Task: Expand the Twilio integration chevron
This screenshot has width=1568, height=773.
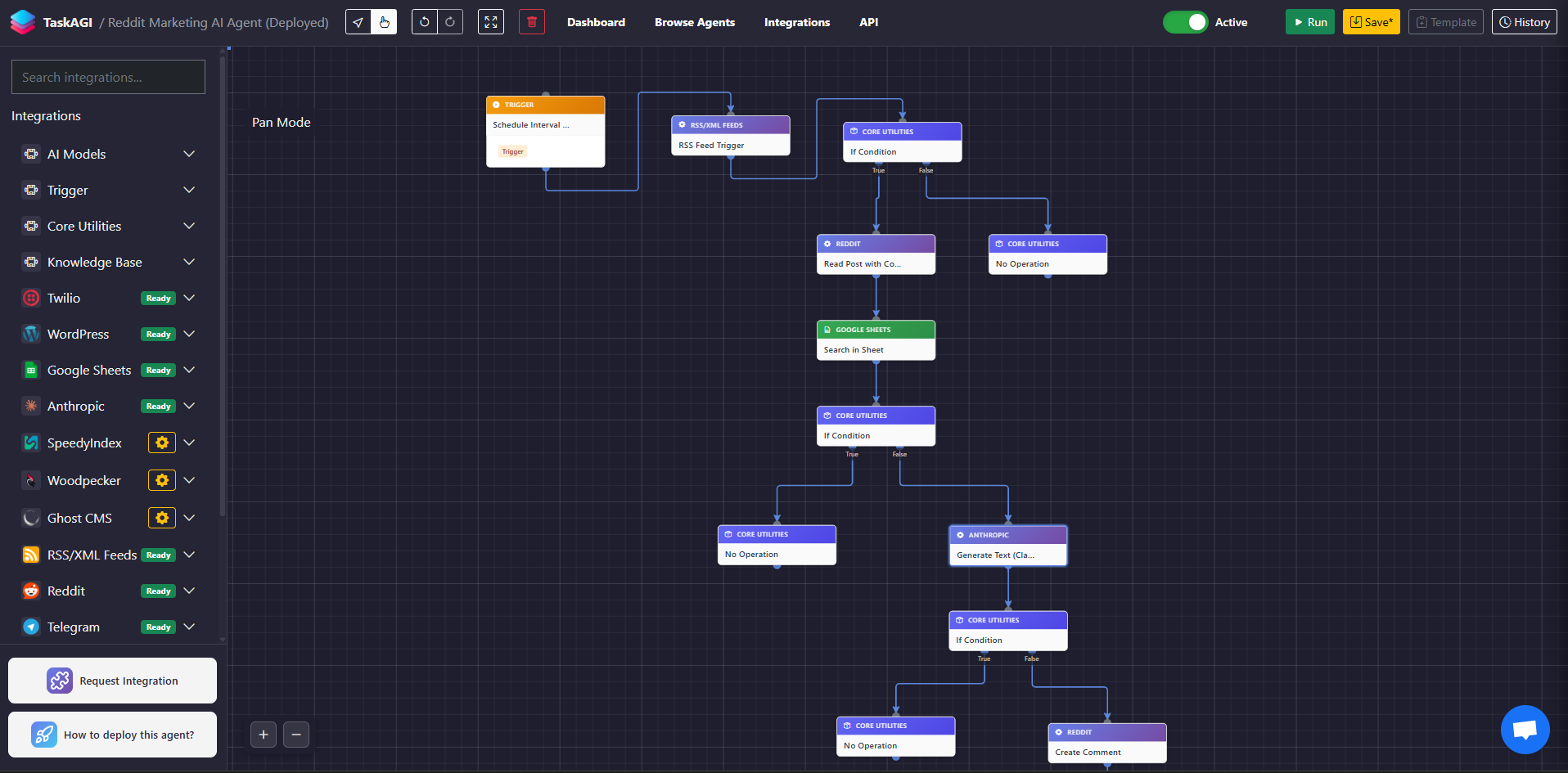Action: tap(189, 298)
